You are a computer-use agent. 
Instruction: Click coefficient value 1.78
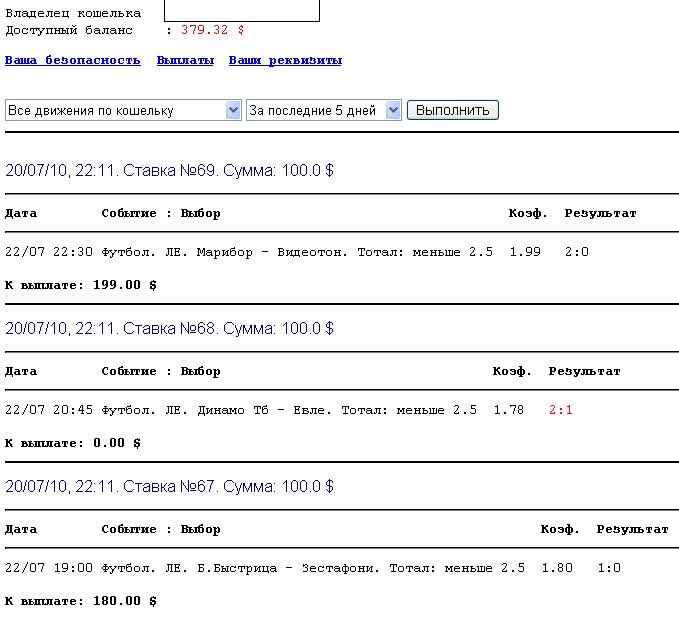(x=509, y=410)
